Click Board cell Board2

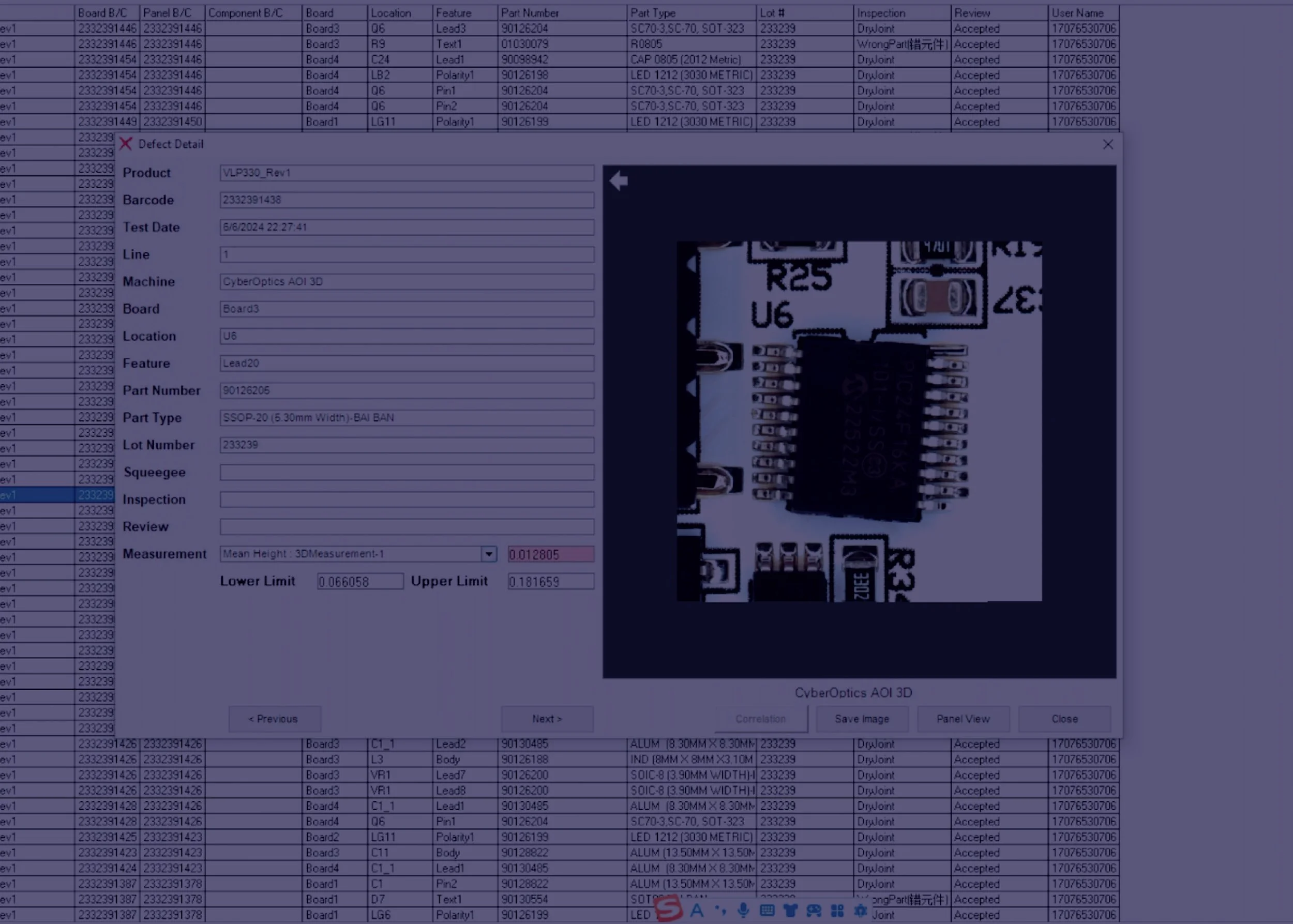[x=335, y=838]
